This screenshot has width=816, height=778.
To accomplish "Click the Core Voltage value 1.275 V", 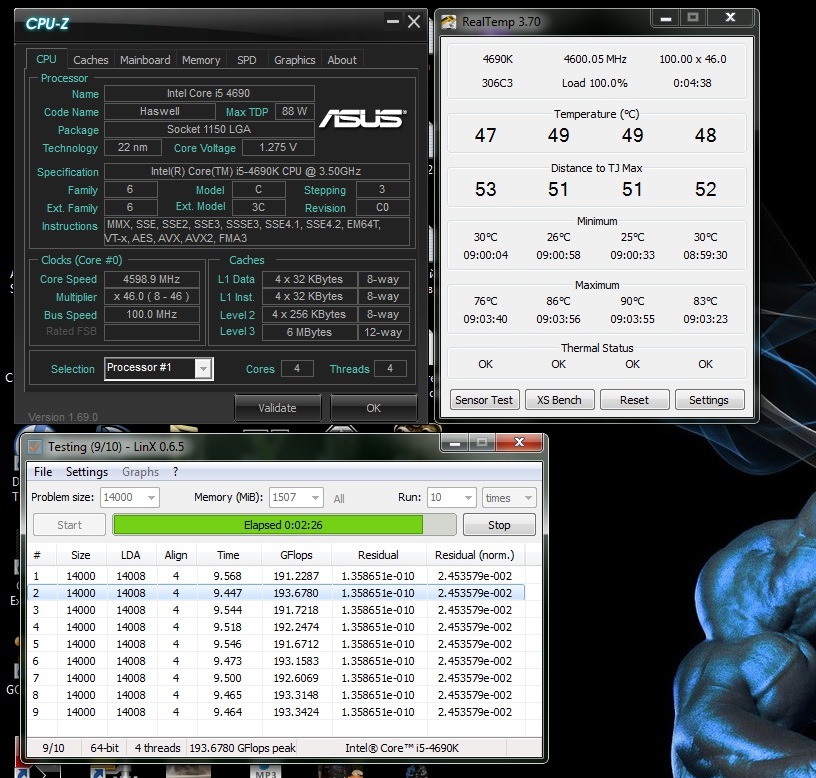I will click(x=278, y=147).
